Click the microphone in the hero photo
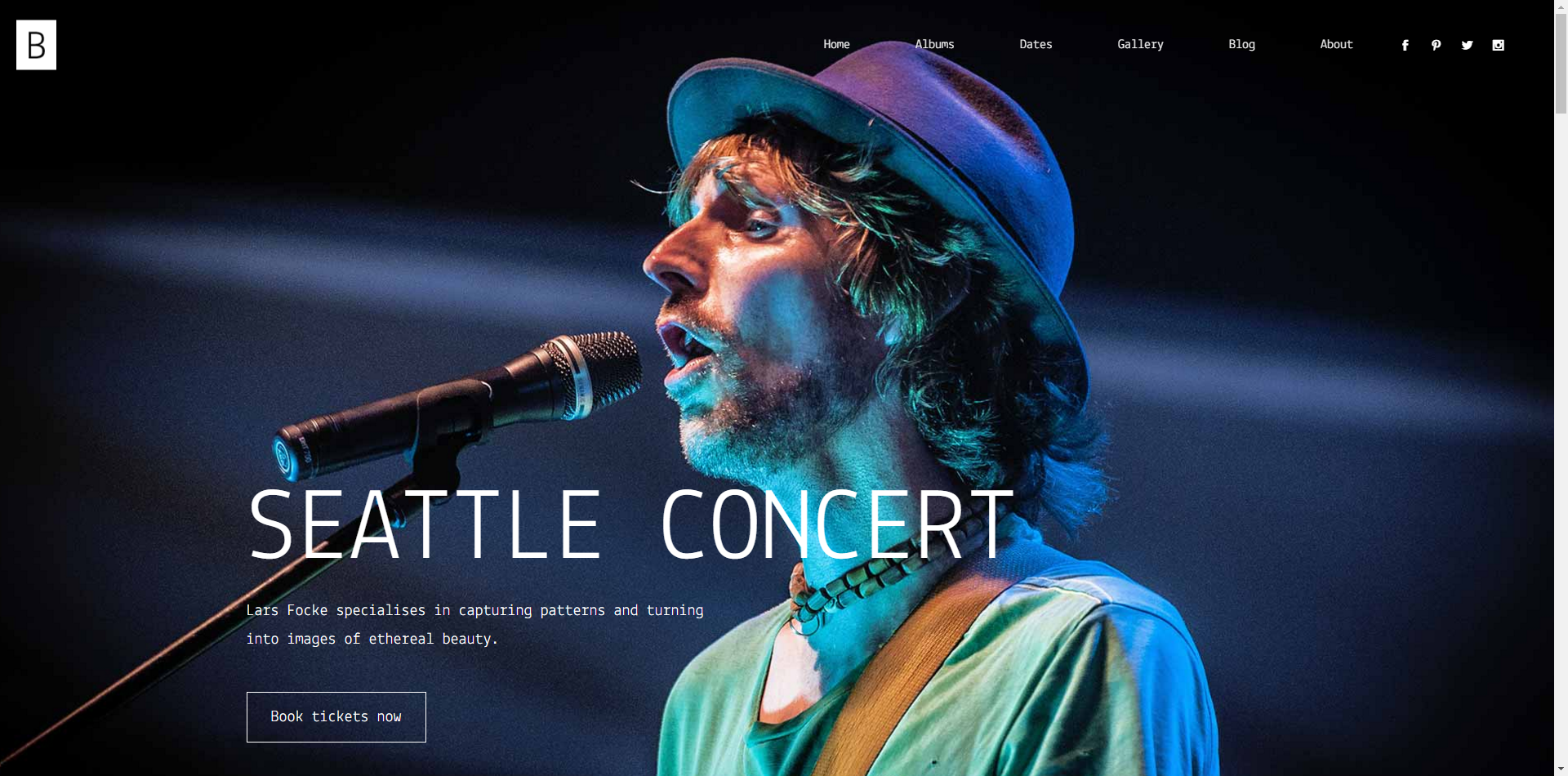Screen dimensions: 1568x776 [x=457, y=404]
